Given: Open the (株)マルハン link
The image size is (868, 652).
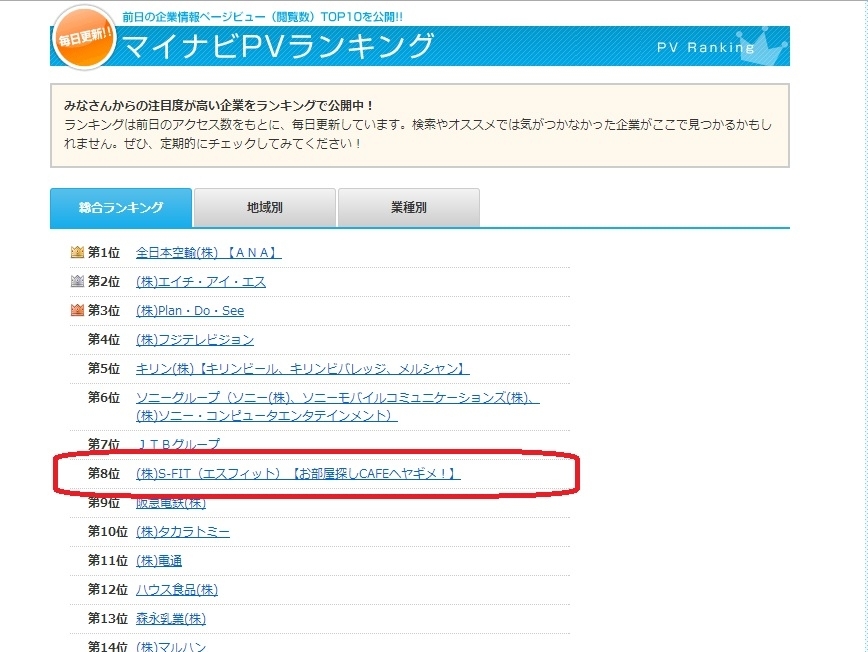Looking at the screenshot, I should pyautogui.click(x=170, y=646).
